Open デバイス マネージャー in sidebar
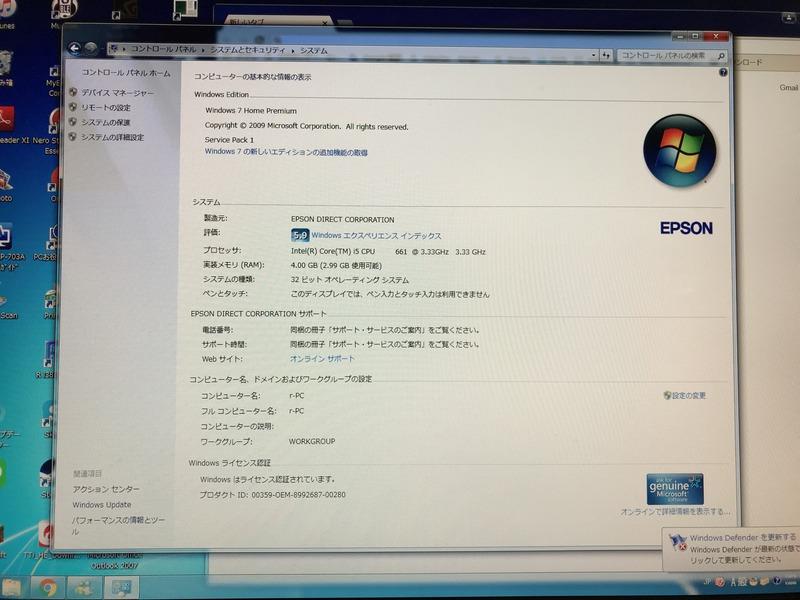The width and height of the screenshot is (800, 600). pos(117,93)
